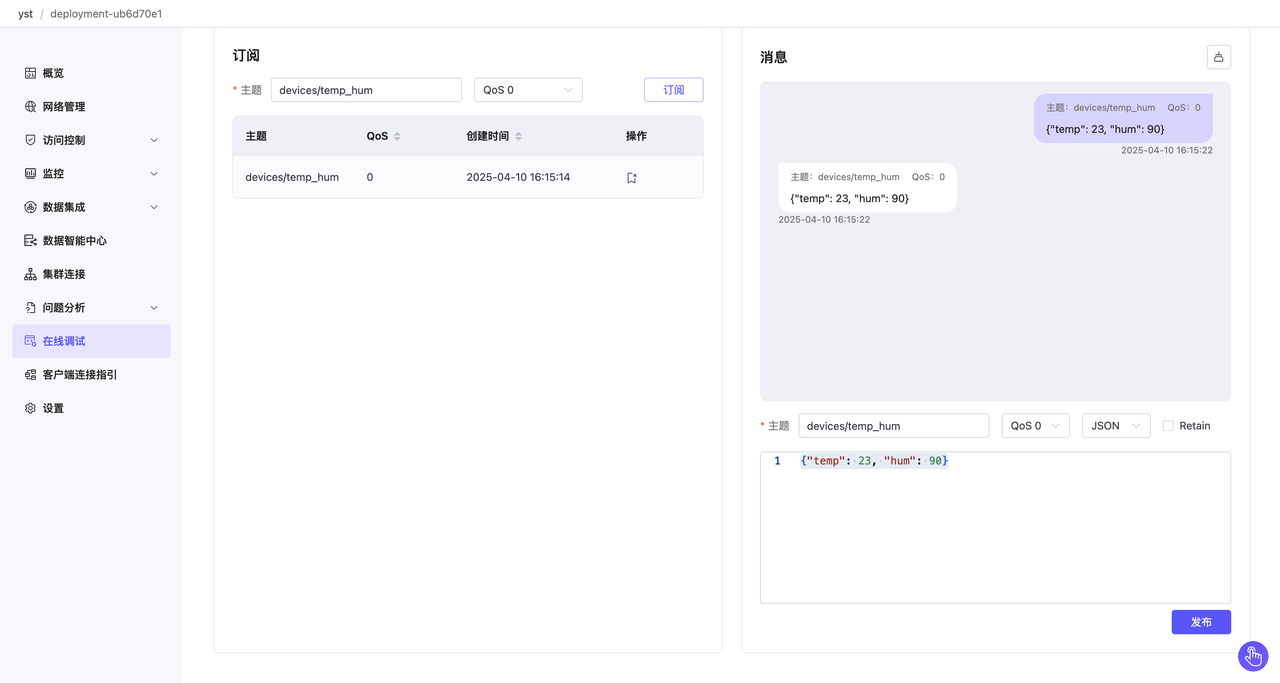This screenshot has width=1280, height=683.
Task: Click the yst breadcrumb link
Action: (x=25, y=14)
